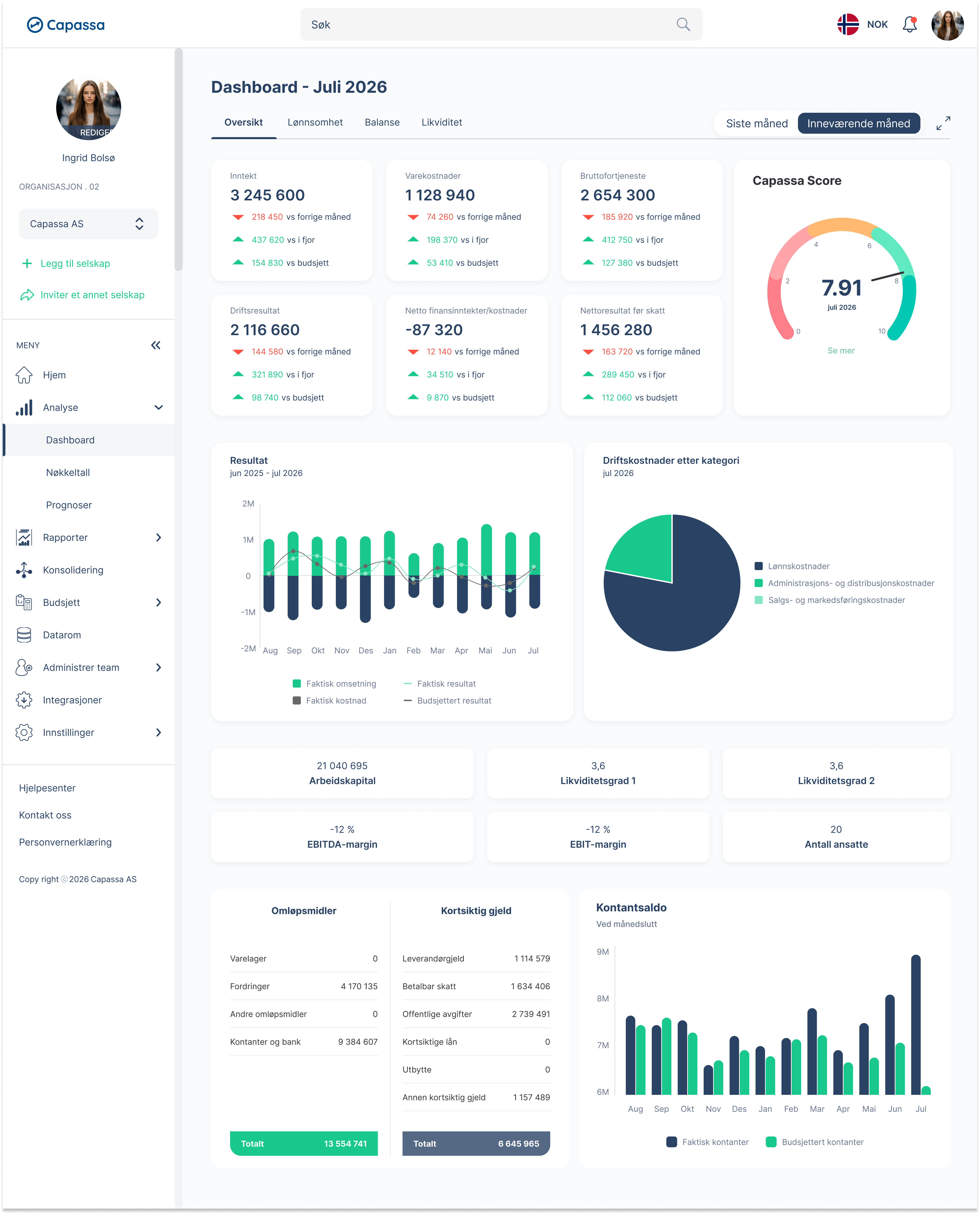Switch to the Likviditet tab
Image resolution: width=980 pixels, height=1214 pixels.
[441, 123]
